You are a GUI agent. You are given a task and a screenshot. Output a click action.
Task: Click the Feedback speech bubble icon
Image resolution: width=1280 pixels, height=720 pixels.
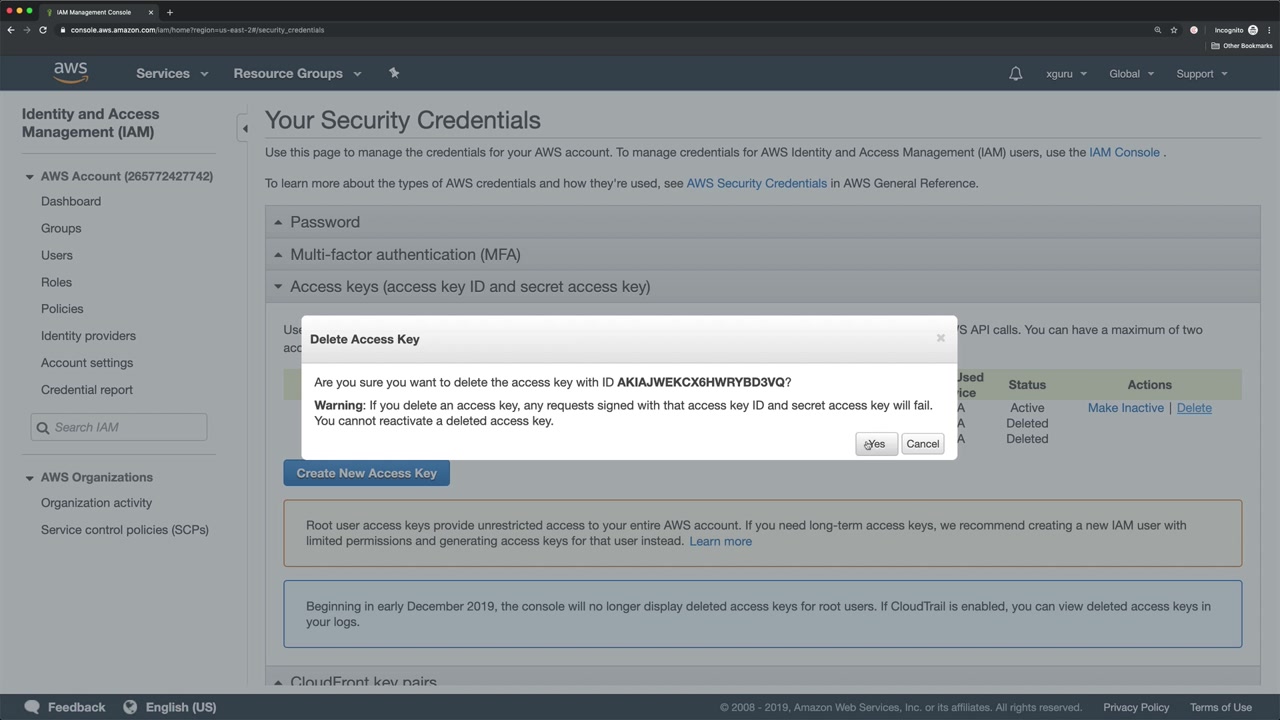pyautogui.click(x=32, y=707)
